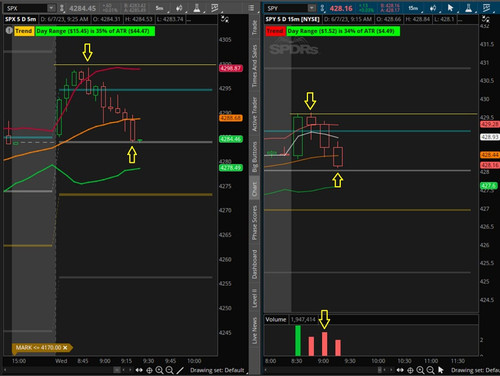The image size is (500, 376).
Task: Open the Big Buttons side tab
Action: coord(254,157)
